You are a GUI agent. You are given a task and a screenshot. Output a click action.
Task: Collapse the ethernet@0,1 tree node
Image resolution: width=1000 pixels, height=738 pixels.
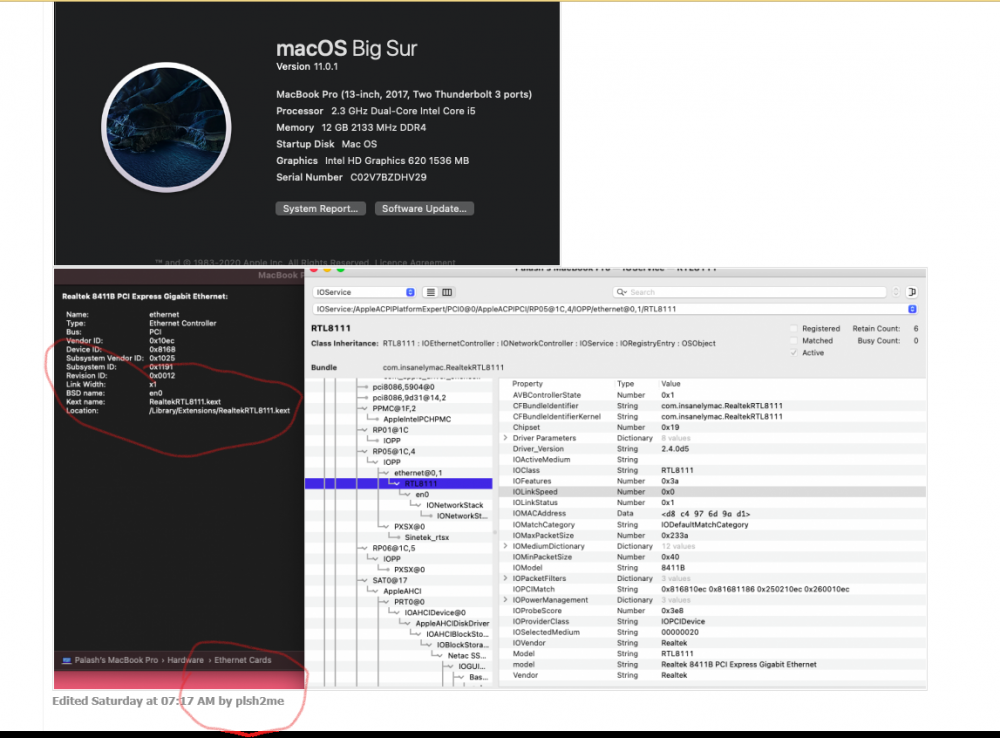click(x=385, y=473)
